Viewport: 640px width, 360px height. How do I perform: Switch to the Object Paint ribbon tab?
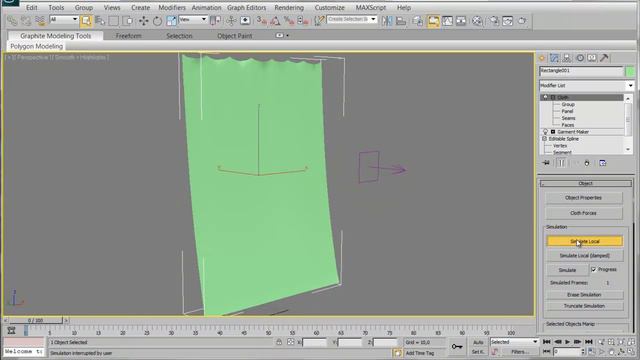click(235, 36)
